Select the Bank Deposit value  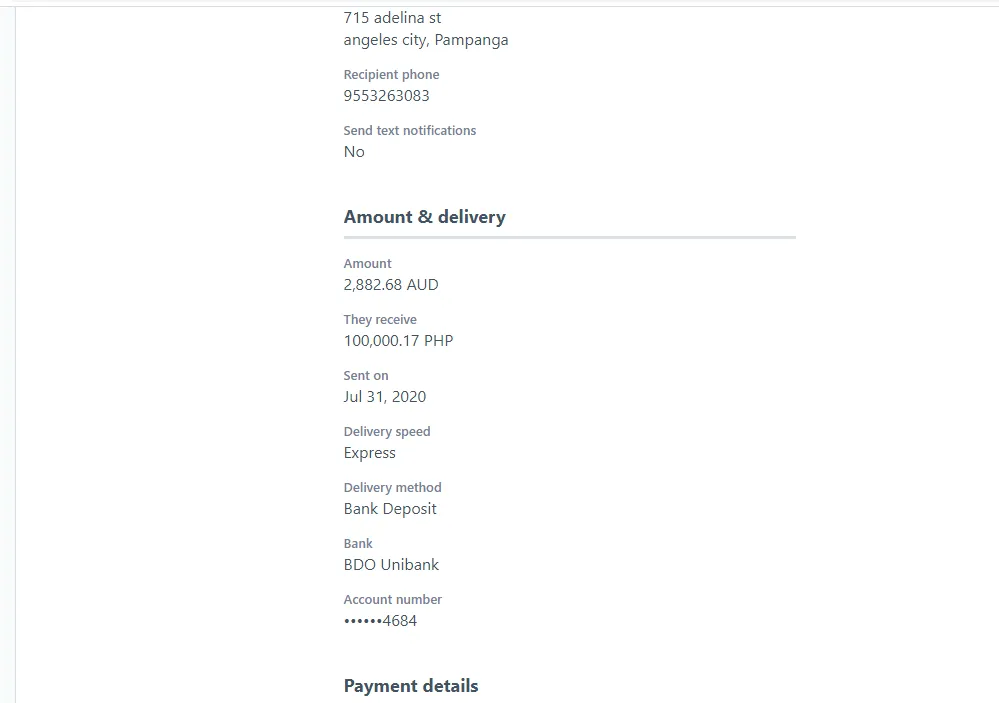(x=390, y=509)
